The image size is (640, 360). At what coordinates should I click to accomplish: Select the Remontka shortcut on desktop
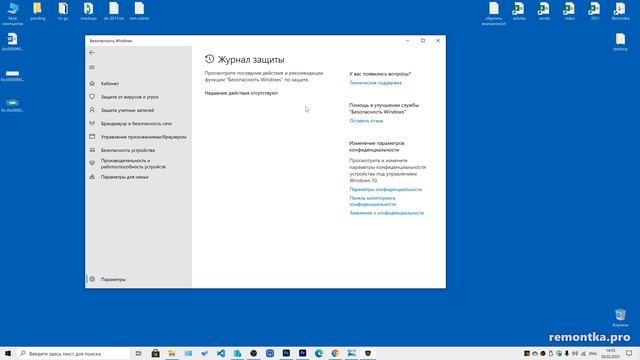coord(620,11)
